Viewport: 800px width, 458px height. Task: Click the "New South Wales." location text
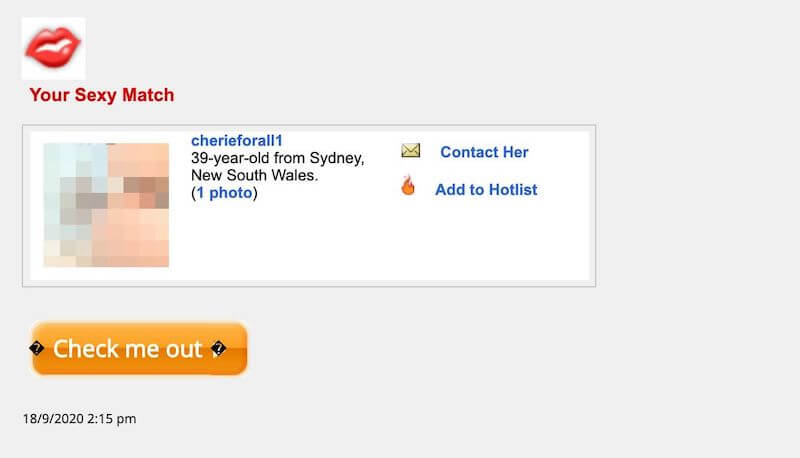[254, 176]
